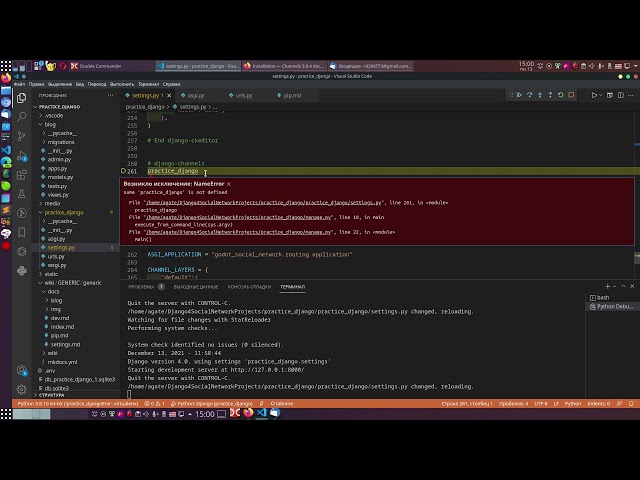Step out in the debug toolbar
Image resolution: width=640 pixels, height=480 pixels.
click(550, 95)
